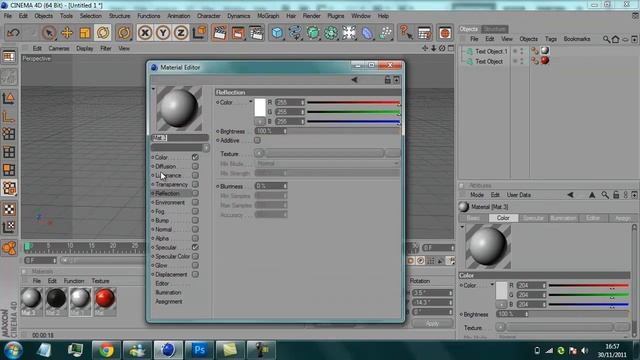Open the Render Settings icon
This screenshot has width=640, height=360.
pyautogui.click(x=256, y=33)
